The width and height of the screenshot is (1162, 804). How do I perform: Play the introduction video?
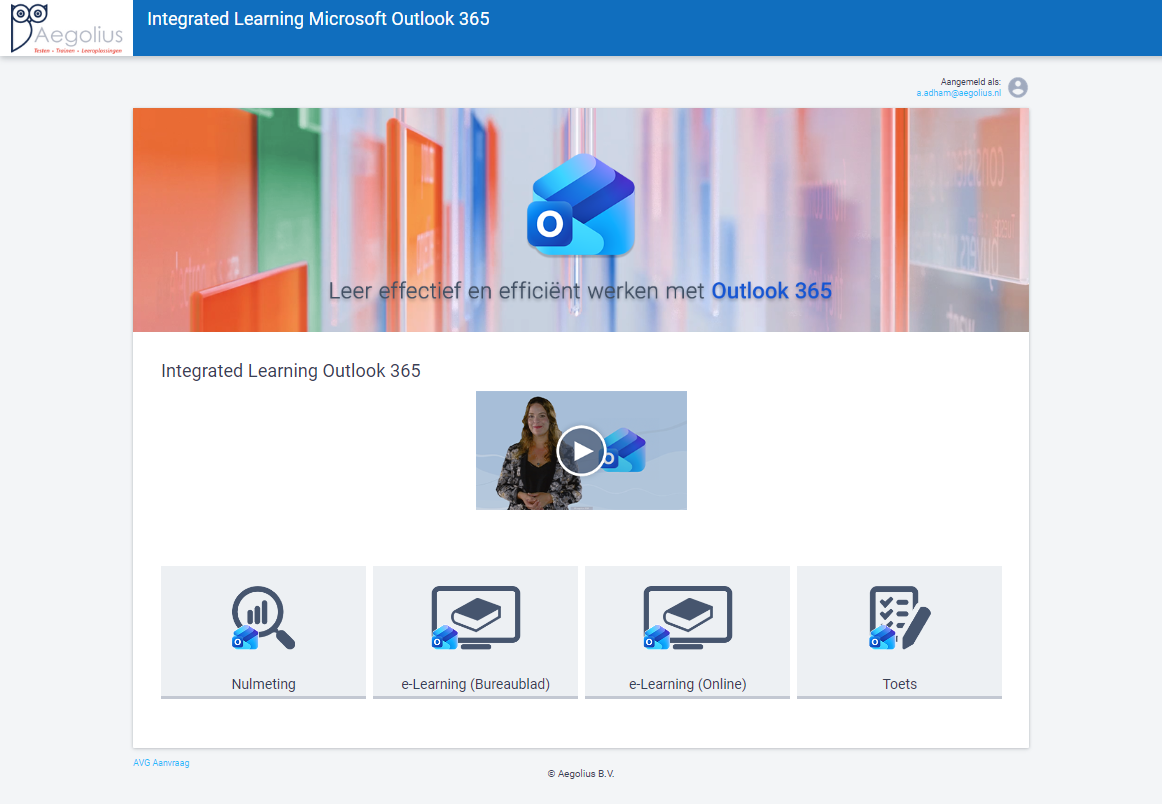pos(581,450)
